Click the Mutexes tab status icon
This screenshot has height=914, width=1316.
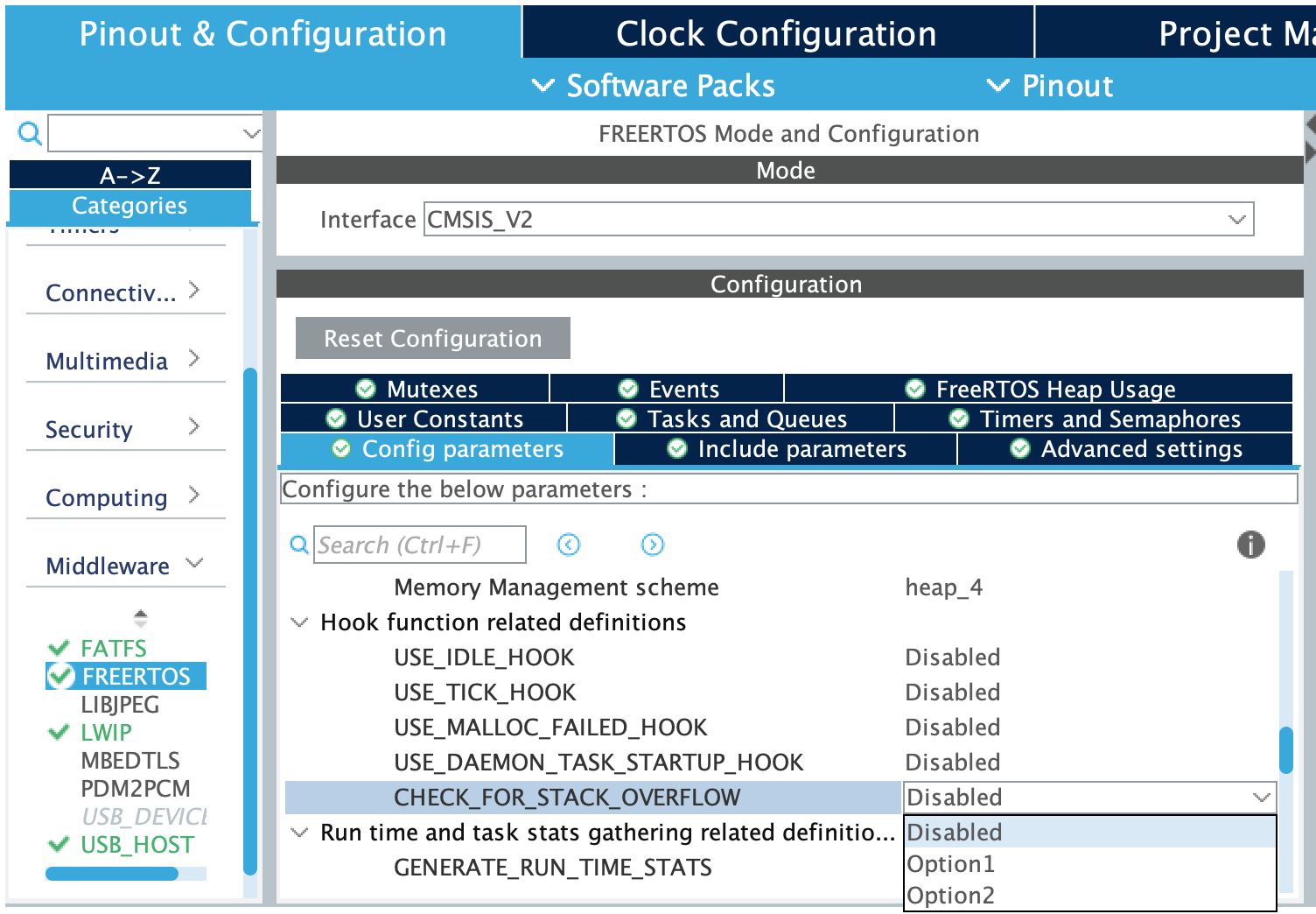click(x=366, y=389)
